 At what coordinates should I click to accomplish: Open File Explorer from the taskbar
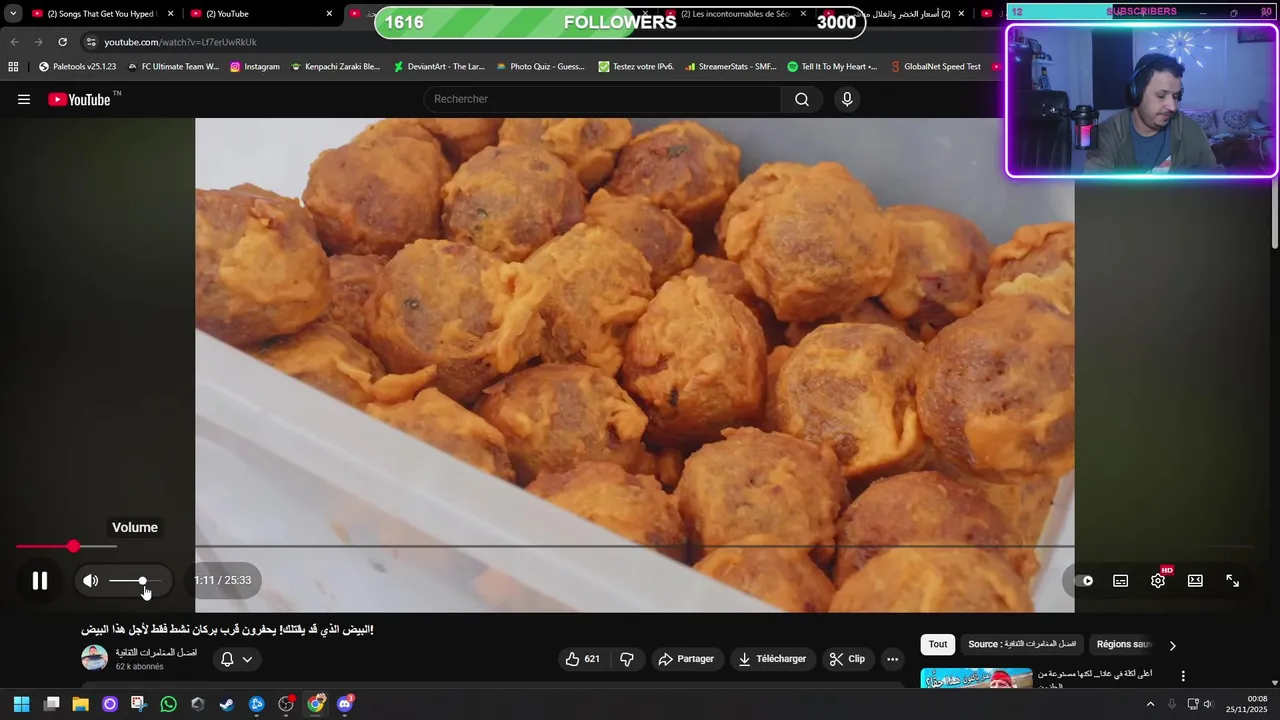[x=81, y=704]
